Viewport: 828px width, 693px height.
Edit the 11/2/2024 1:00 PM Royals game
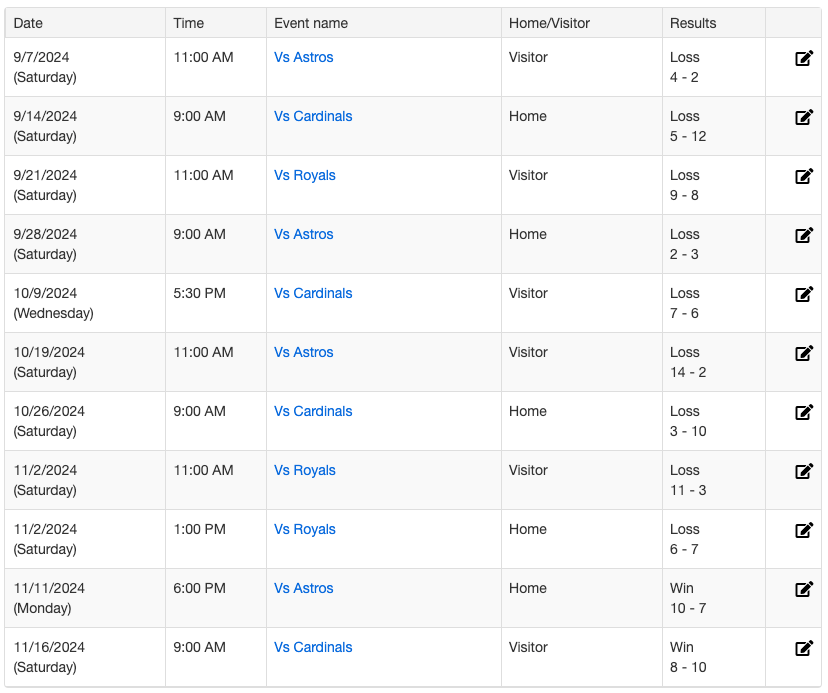803,530
